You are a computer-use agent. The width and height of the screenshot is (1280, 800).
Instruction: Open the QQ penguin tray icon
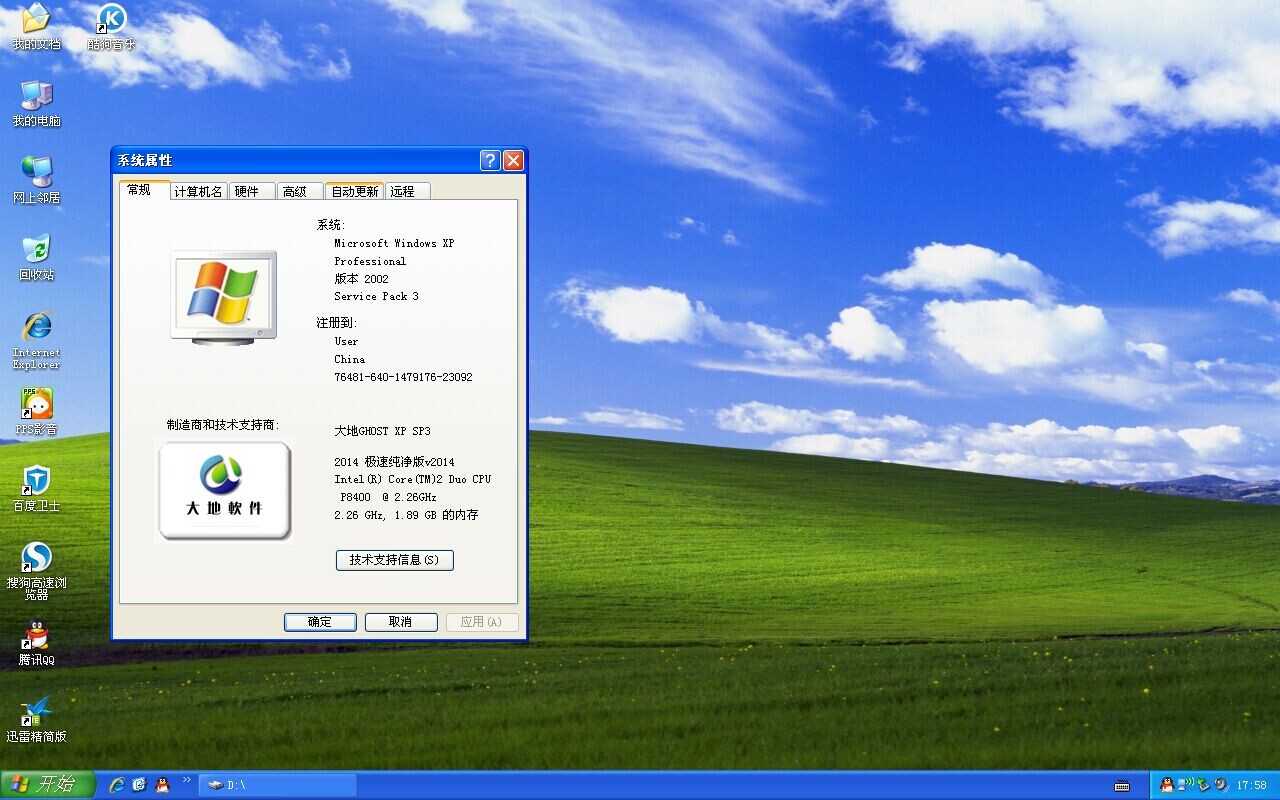[x=1166, y=785]
